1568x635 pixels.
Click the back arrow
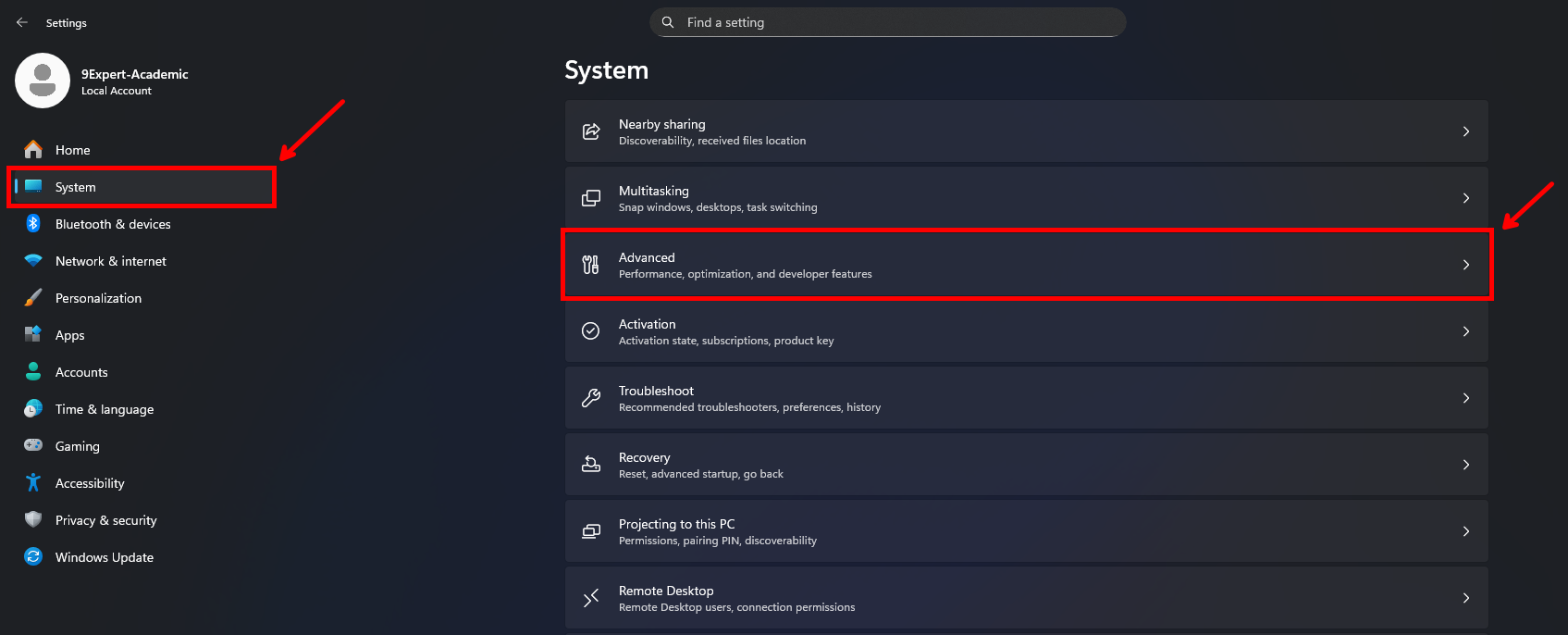[21, 22]
